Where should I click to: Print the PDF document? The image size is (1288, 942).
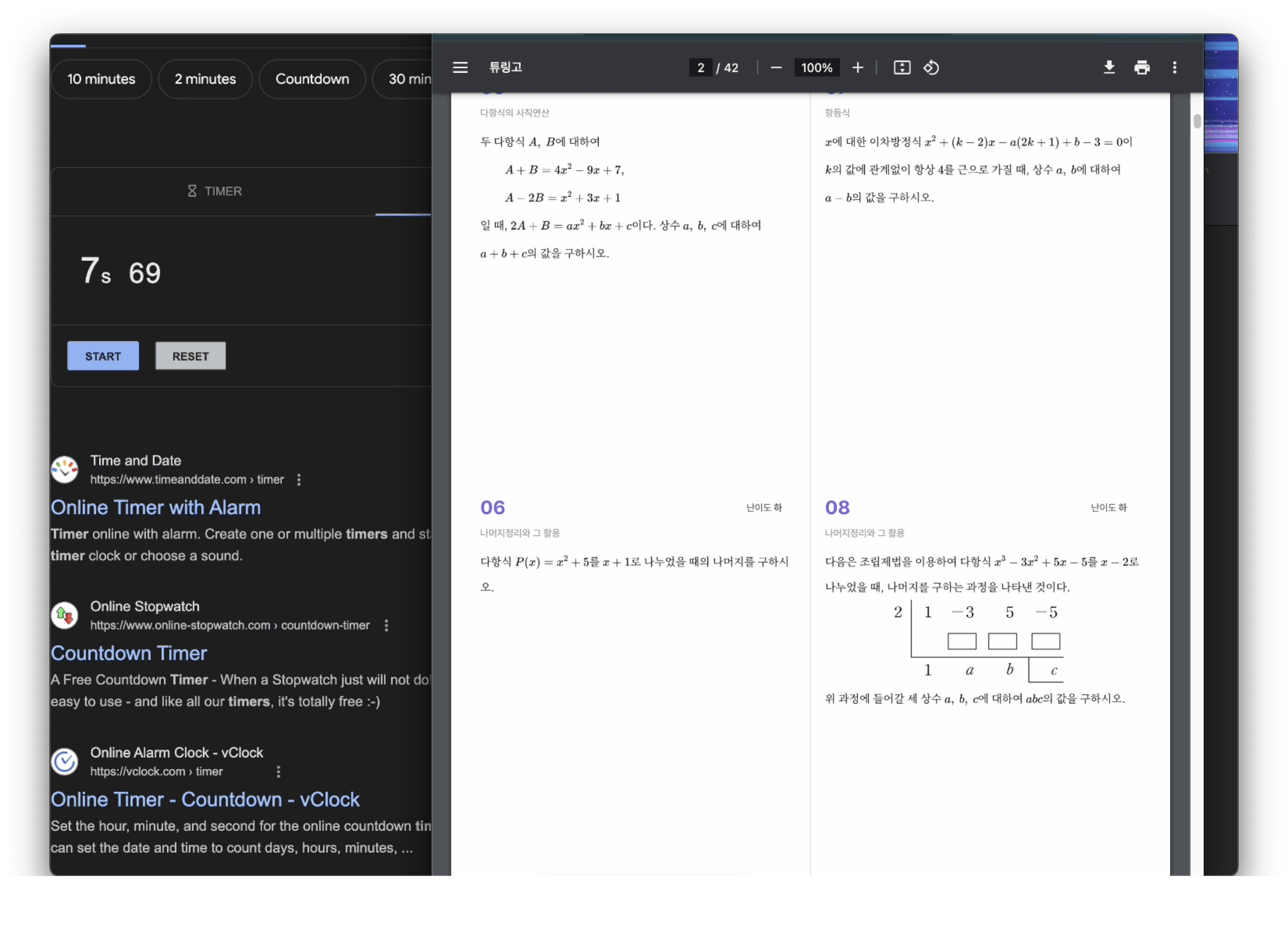[1141, 68]
